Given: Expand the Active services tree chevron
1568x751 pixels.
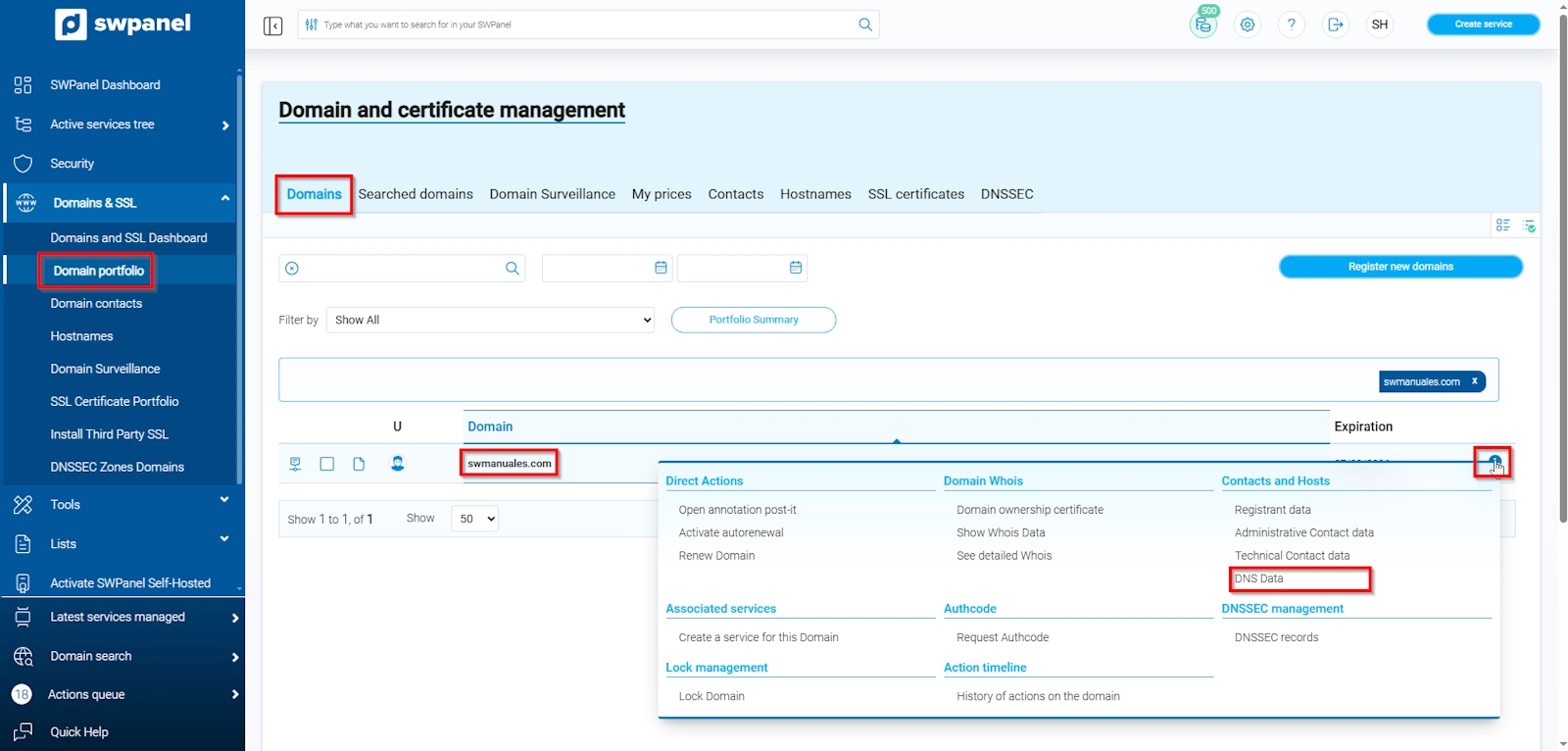Looking at the screenshot, I should click(x=225, y=125).
